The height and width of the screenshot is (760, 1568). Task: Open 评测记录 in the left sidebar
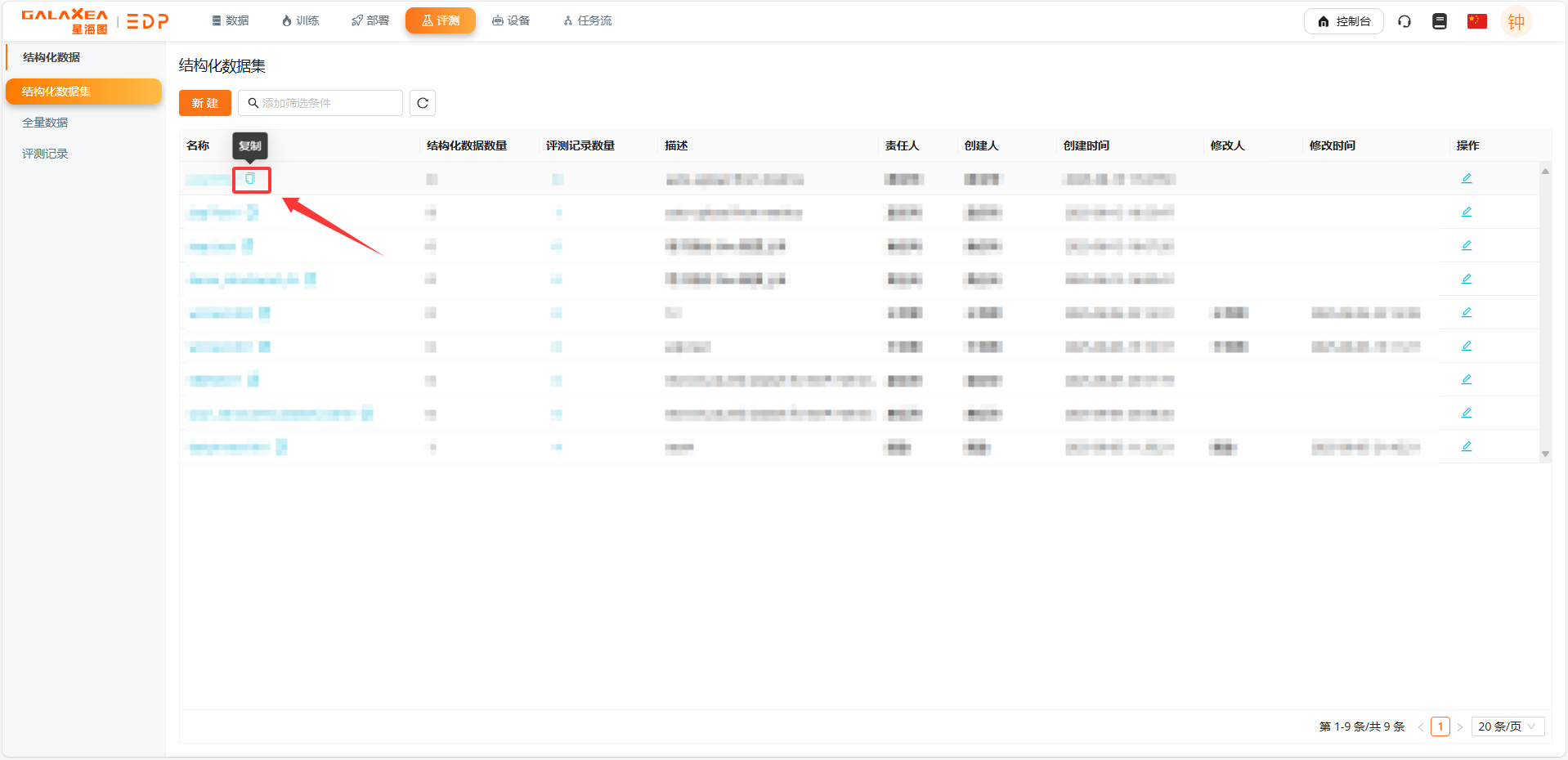(45, 154)
